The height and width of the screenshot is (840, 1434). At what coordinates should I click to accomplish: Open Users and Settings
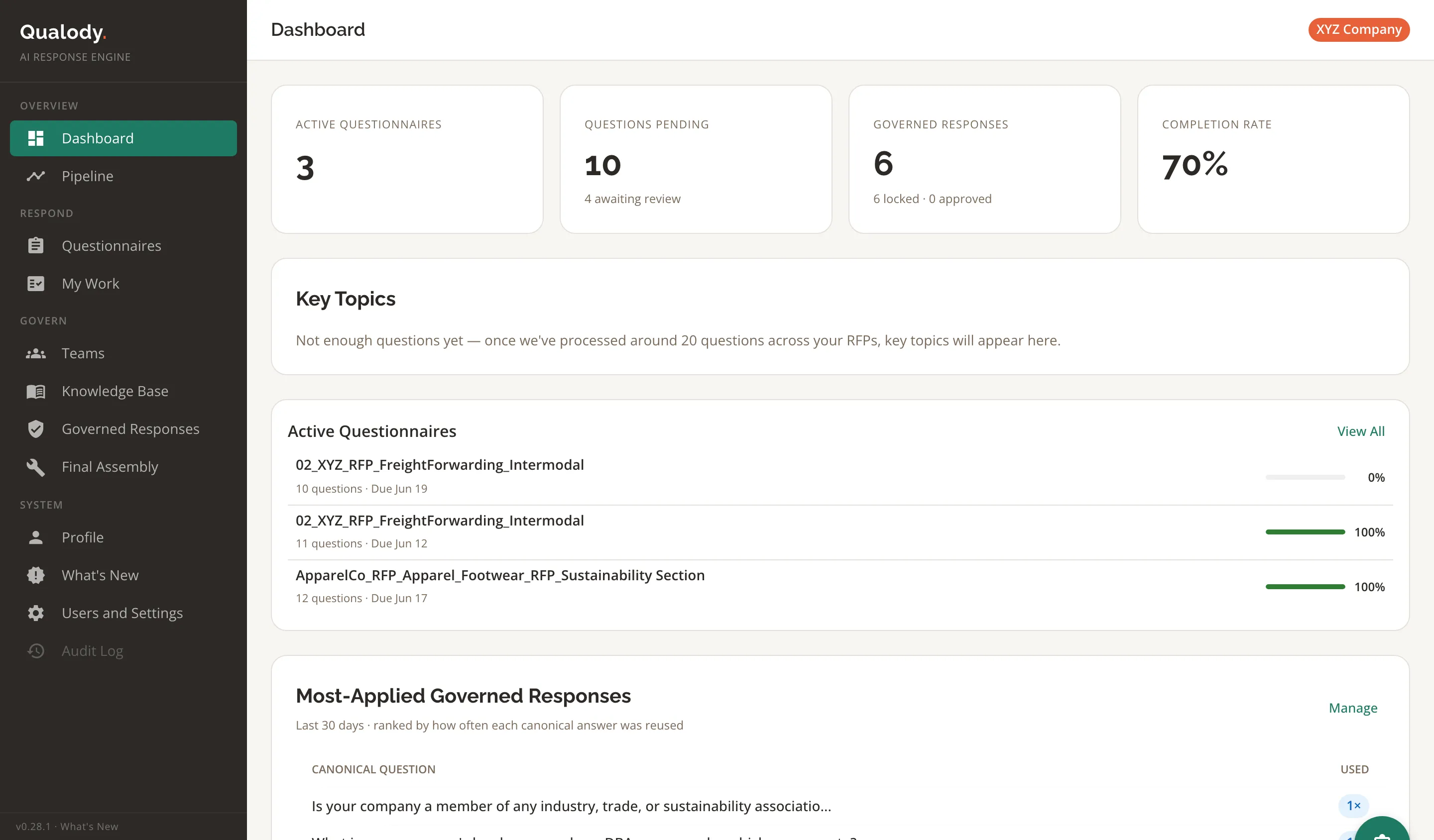click(123, 613)
